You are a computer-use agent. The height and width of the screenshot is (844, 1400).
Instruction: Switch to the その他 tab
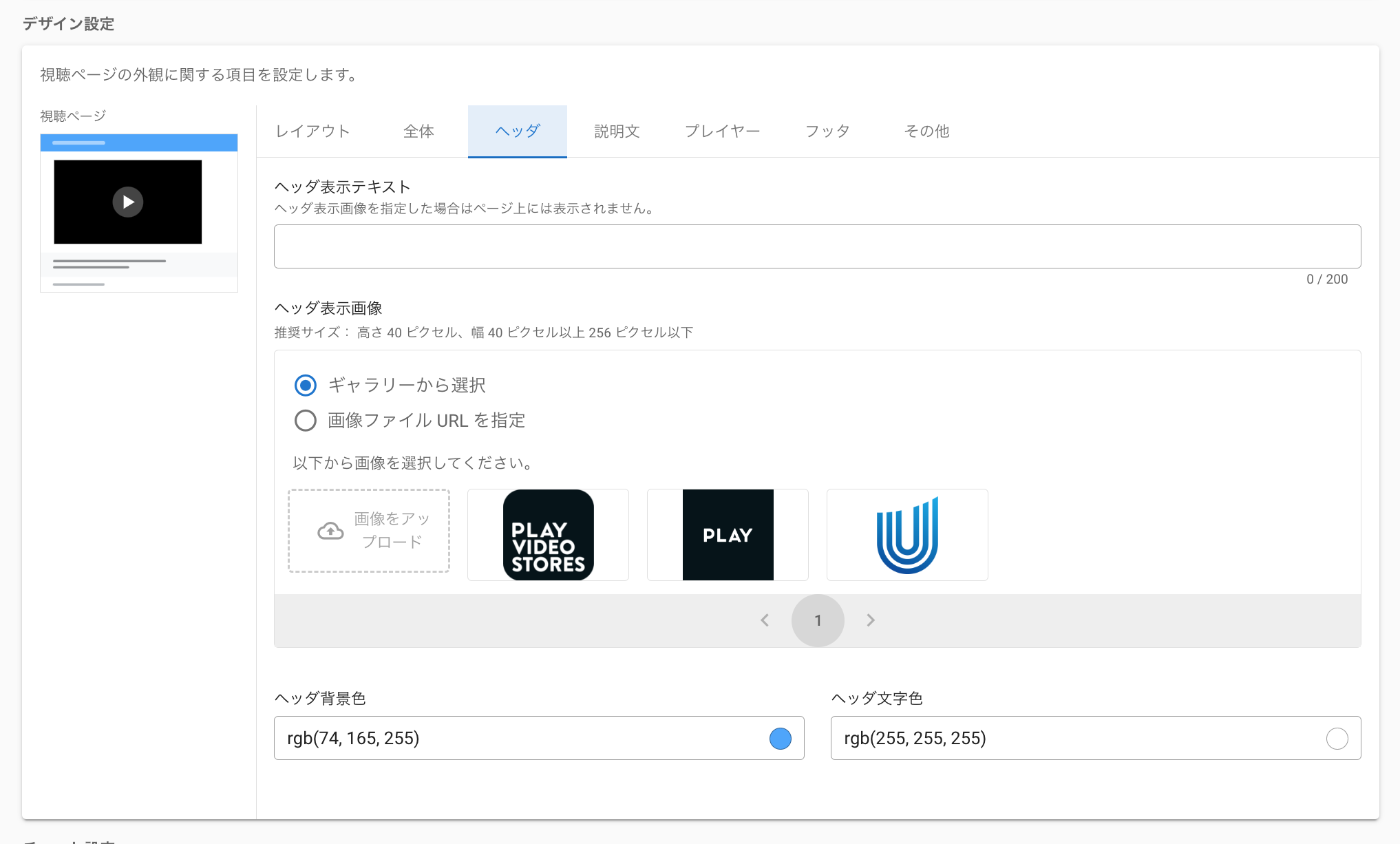[926, 131]
